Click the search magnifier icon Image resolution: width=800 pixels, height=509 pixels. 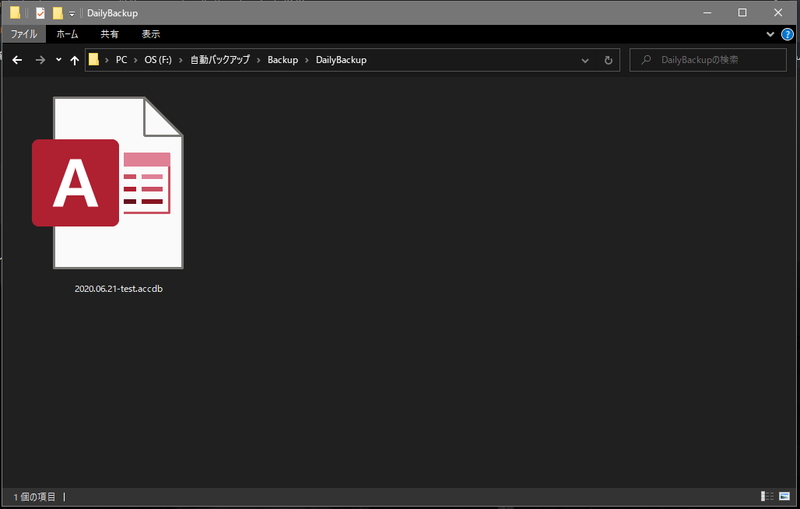pos(646,60)
